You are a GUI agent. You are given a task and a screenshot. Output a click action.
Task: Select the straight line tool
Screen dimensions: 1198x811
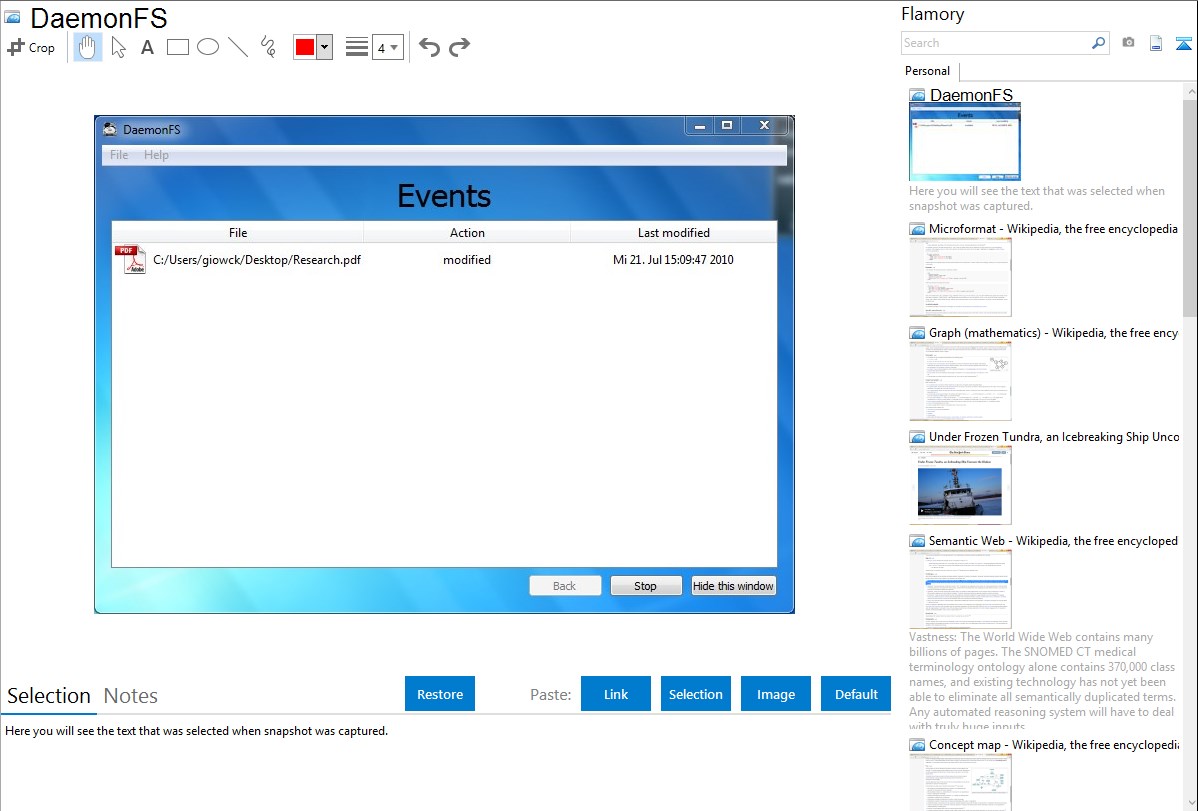238,47
